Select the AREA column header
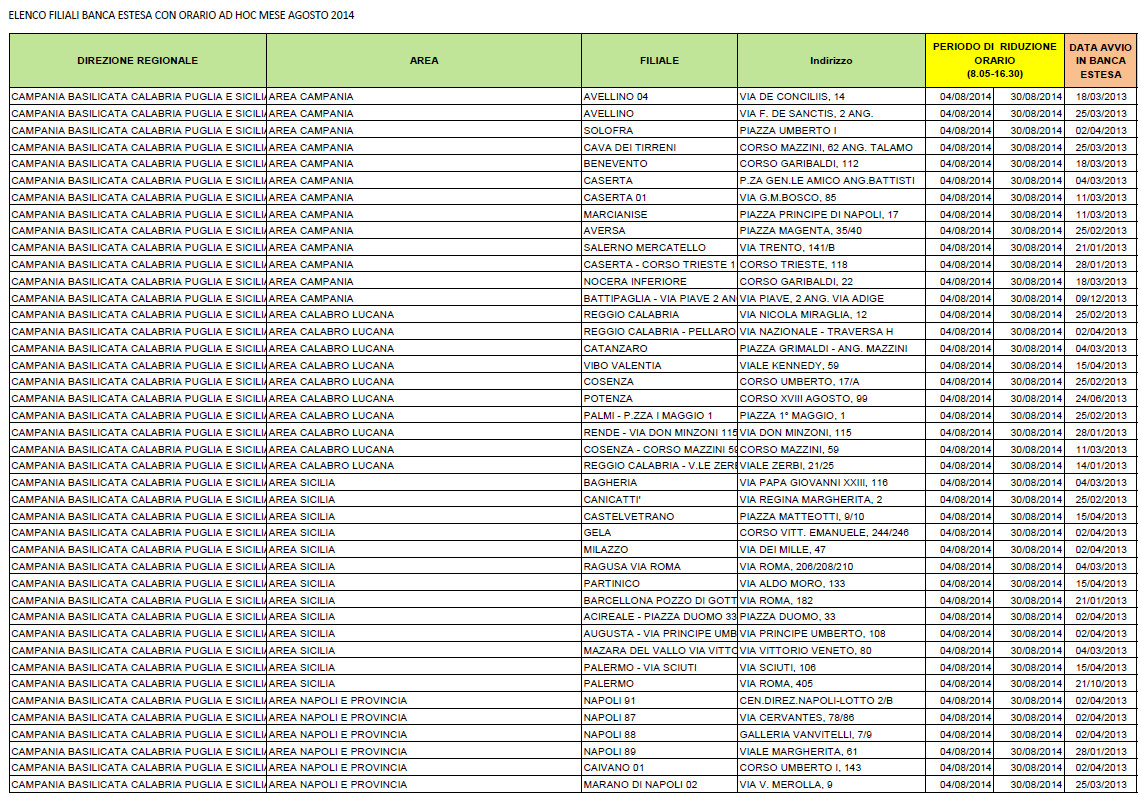This screenshot has height=796, width=1140. tap(424, 60)
